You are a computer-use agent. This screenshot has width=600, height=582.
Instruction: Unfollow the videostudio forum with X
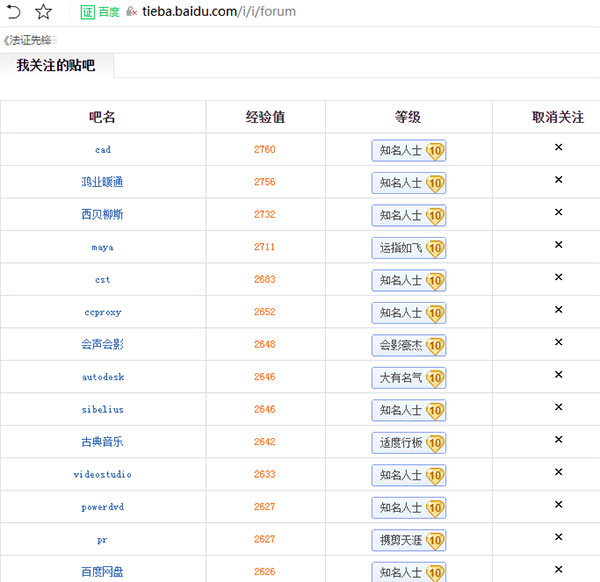click(558, 472)
